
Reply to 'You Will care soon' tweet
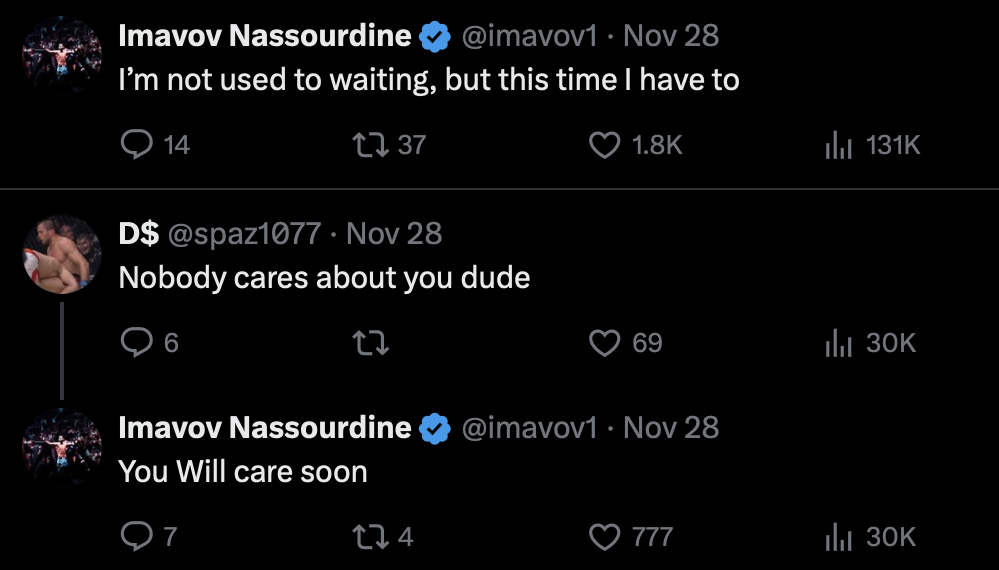(135, 538)
